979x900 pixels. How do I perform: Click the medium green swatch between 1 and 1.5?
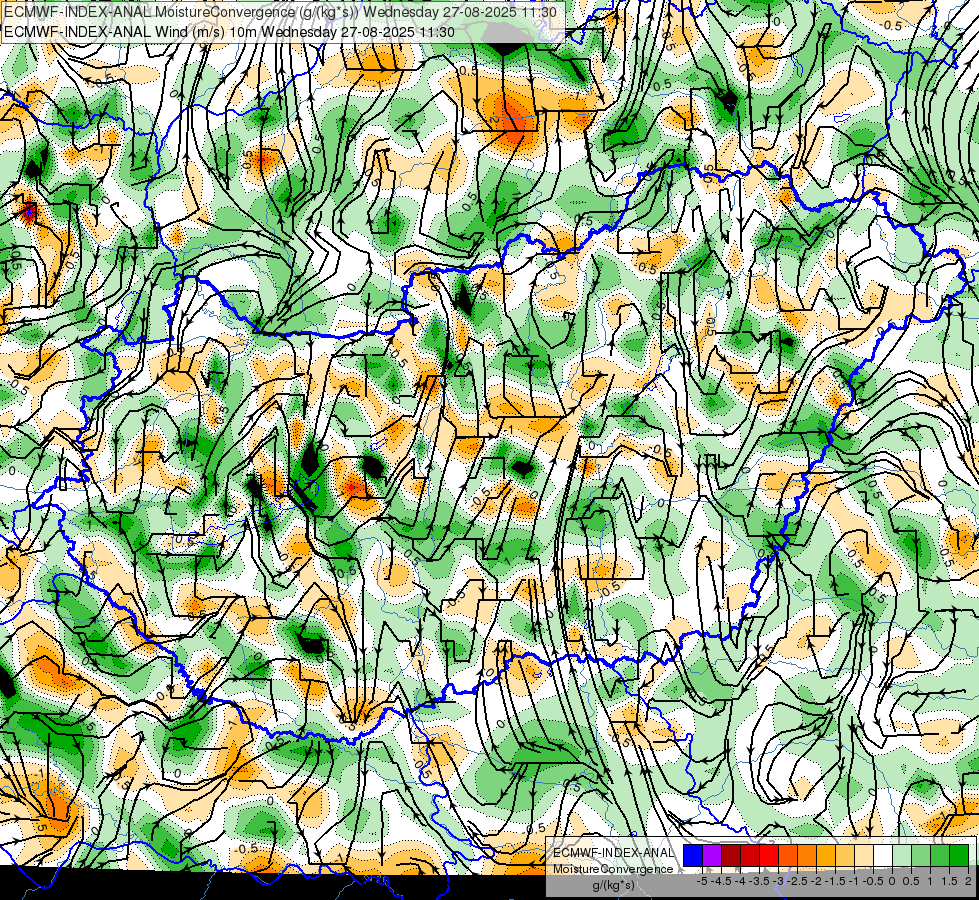point(940,856)
